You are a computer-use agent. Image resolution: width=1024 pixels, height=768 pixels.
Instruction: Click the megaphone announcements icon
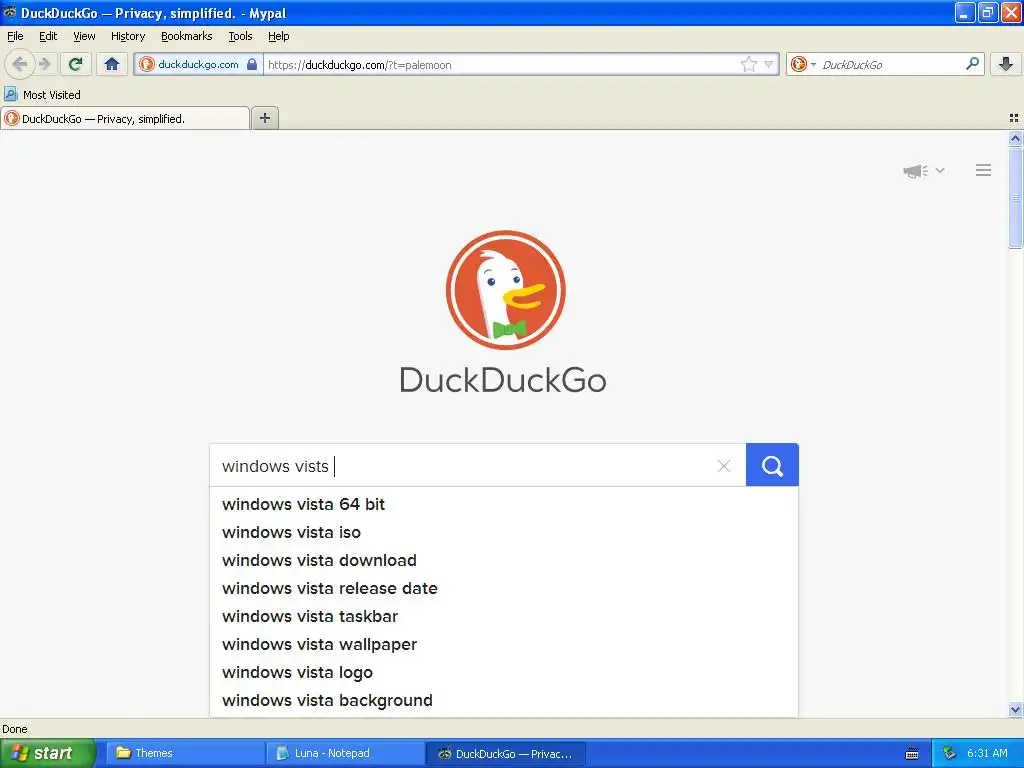point(916,171)
